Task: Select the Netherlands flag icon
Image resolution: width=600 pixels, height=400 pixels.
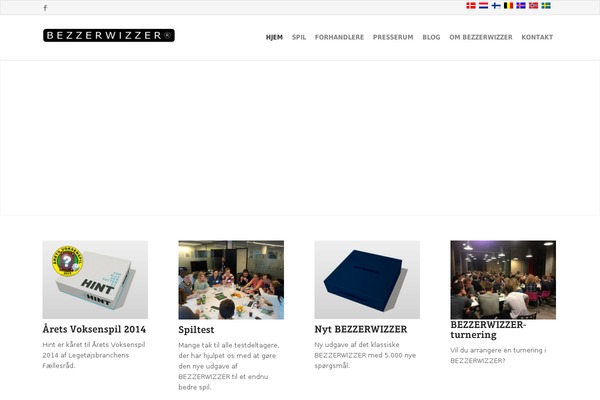Action: pyautogui.click(x=483, y=5)
